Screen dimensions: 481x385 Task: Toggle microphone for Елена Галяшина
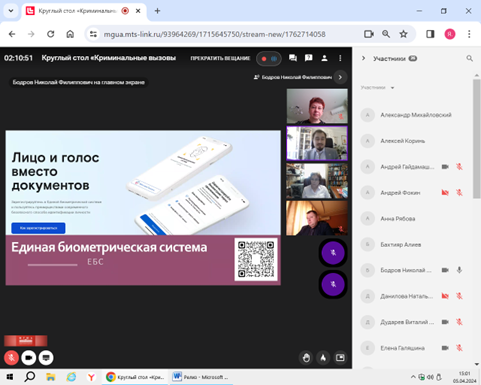point(459,348)
